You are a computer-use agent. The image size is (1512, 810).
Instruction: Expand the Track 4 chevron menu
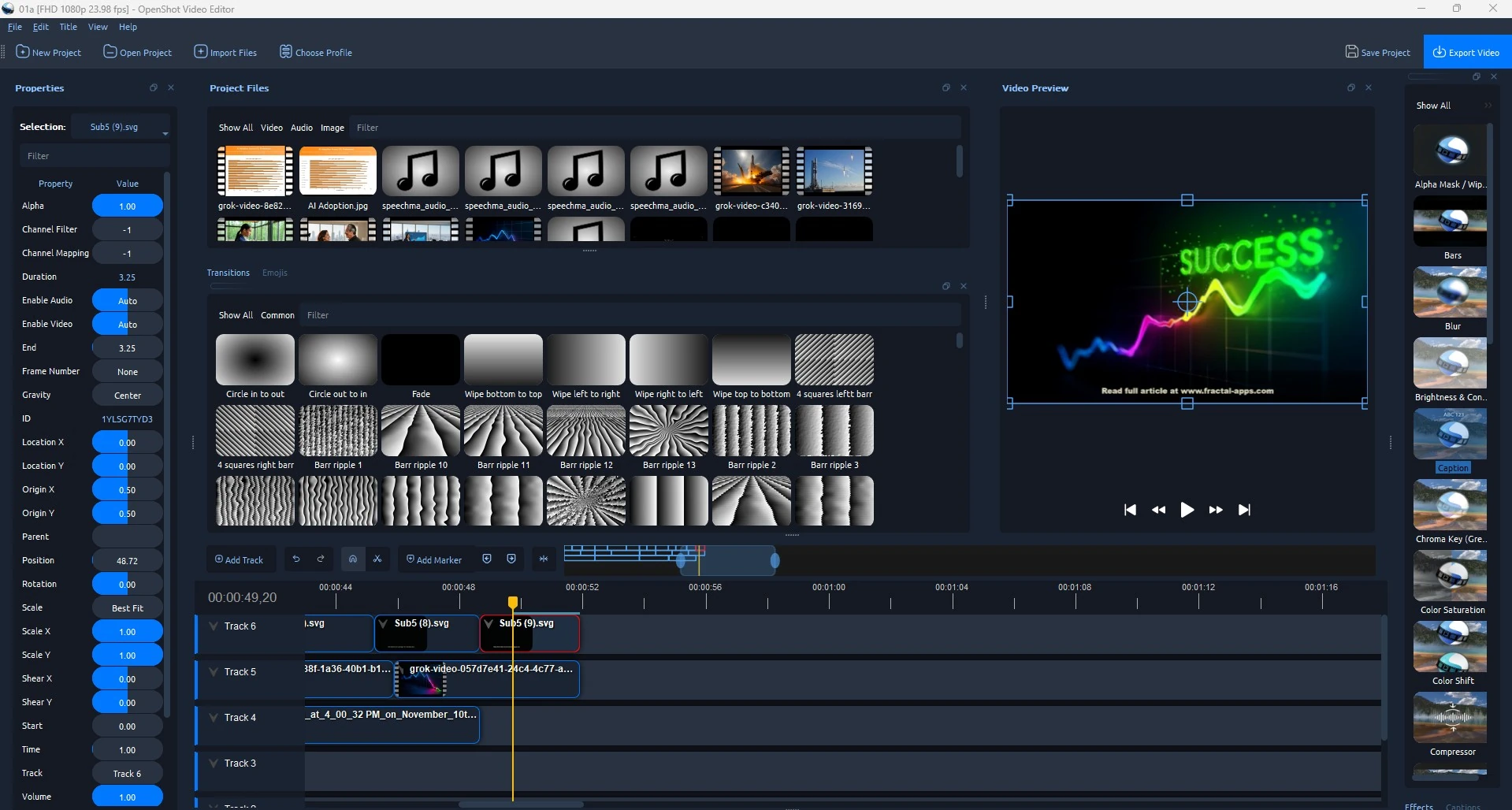click(214, 718)
